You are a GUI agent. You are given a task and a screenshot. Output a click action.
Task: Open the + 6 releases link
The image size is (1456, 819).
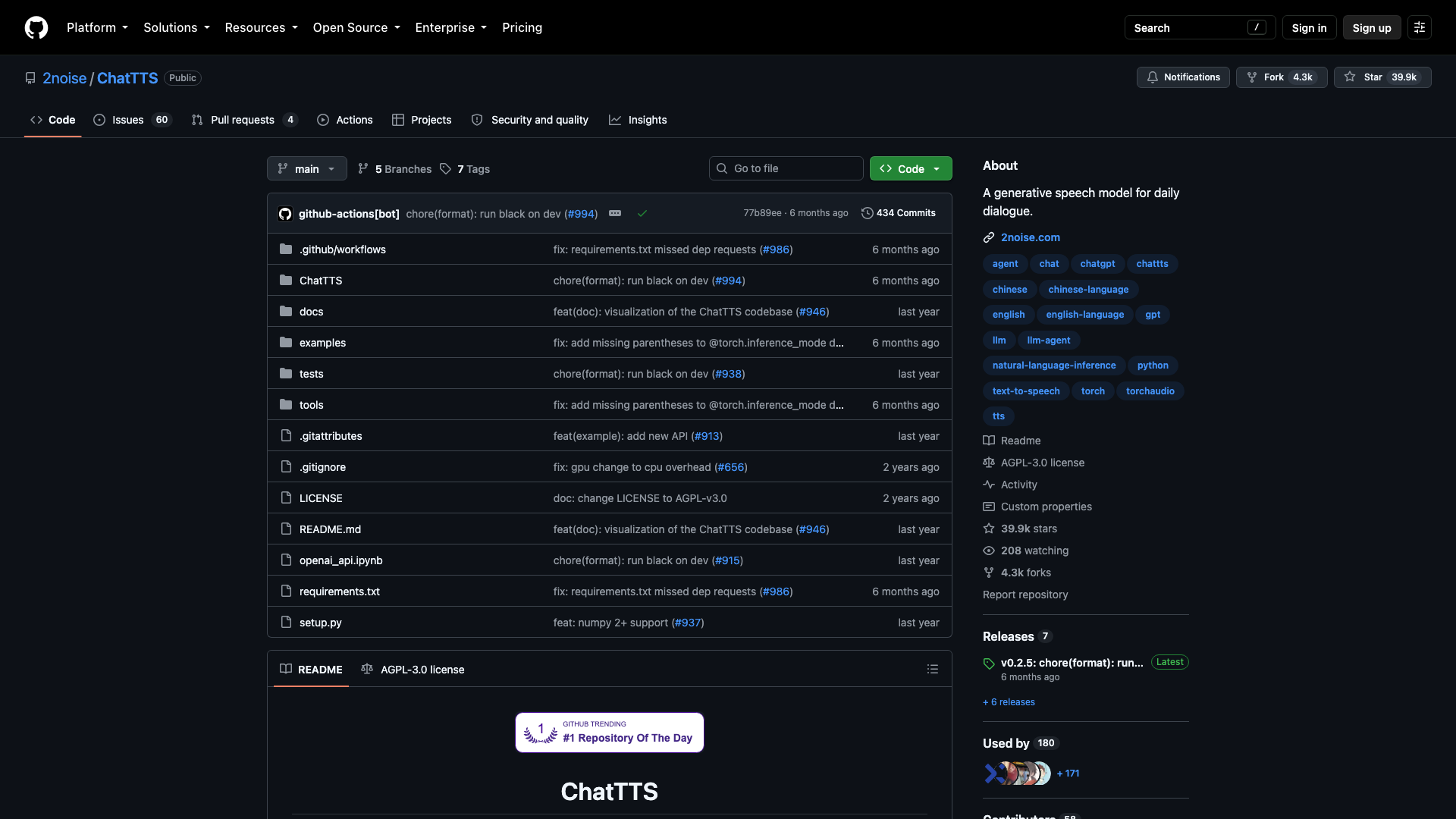(x=1009, y=702)
